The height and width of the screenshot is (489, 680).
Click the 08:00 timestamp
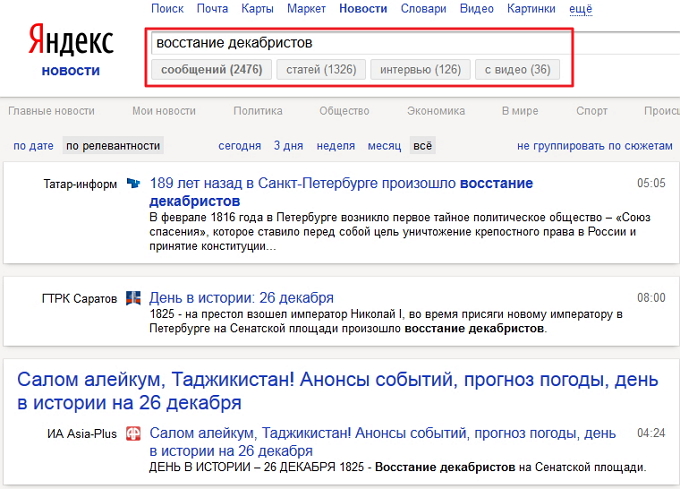(x=651, y=298)
